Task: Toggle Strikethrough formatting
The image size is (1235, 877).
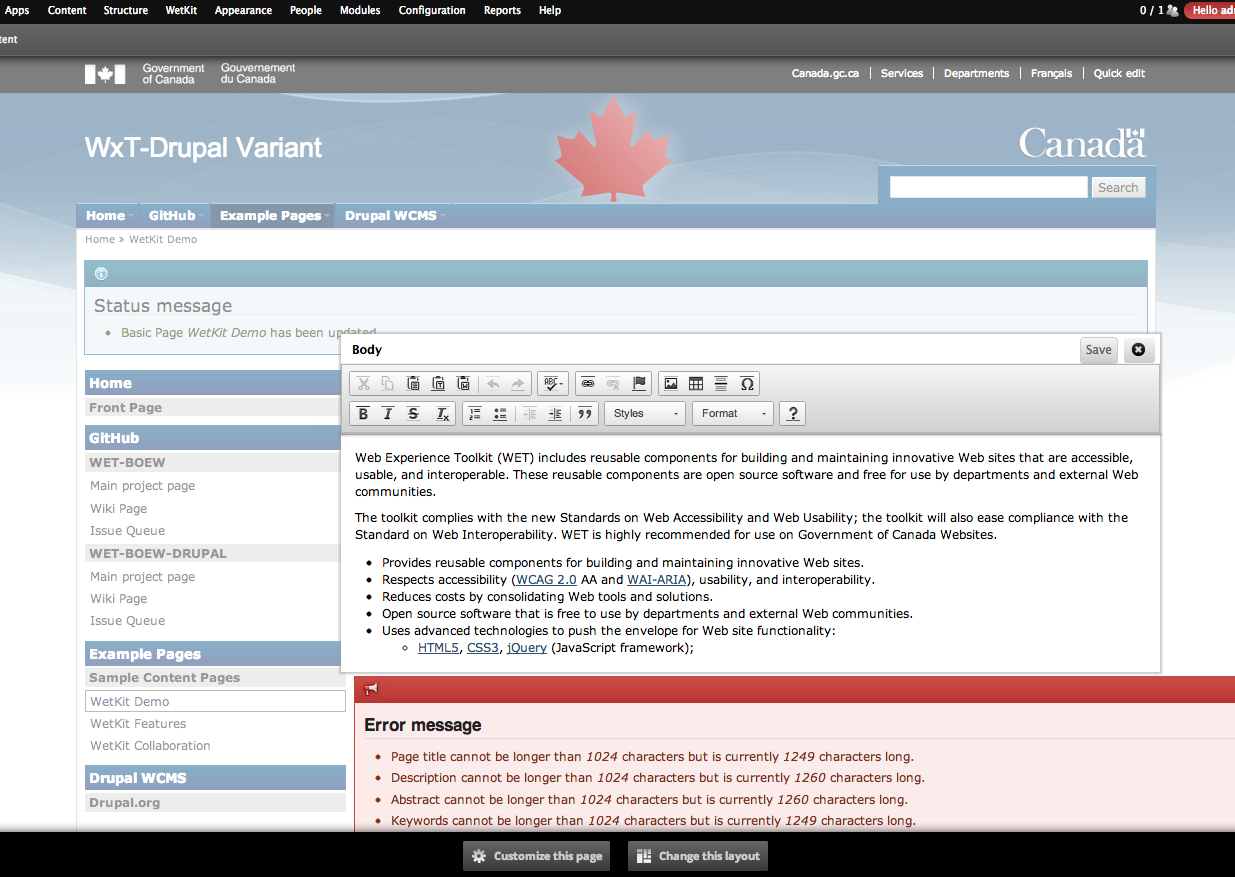Action: [x=413, y=413]
